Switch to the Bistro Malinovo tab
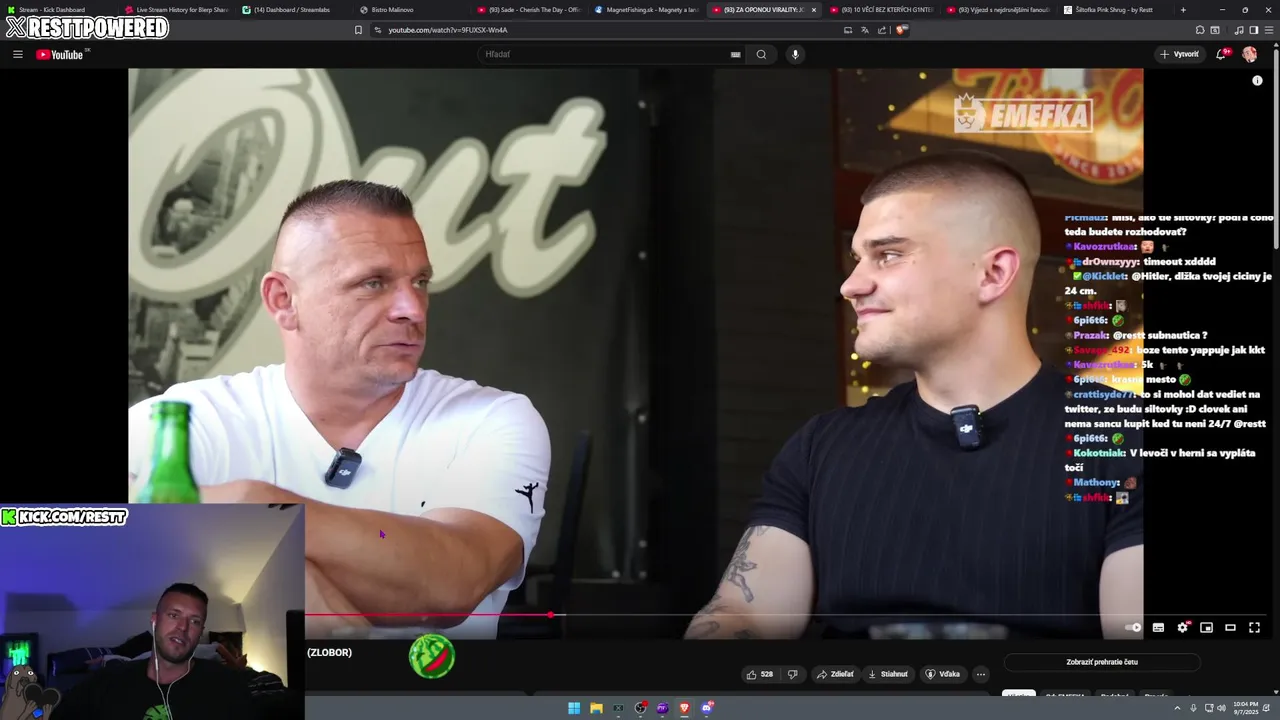This screenshot has height=720, width=1280. [410, 10]
